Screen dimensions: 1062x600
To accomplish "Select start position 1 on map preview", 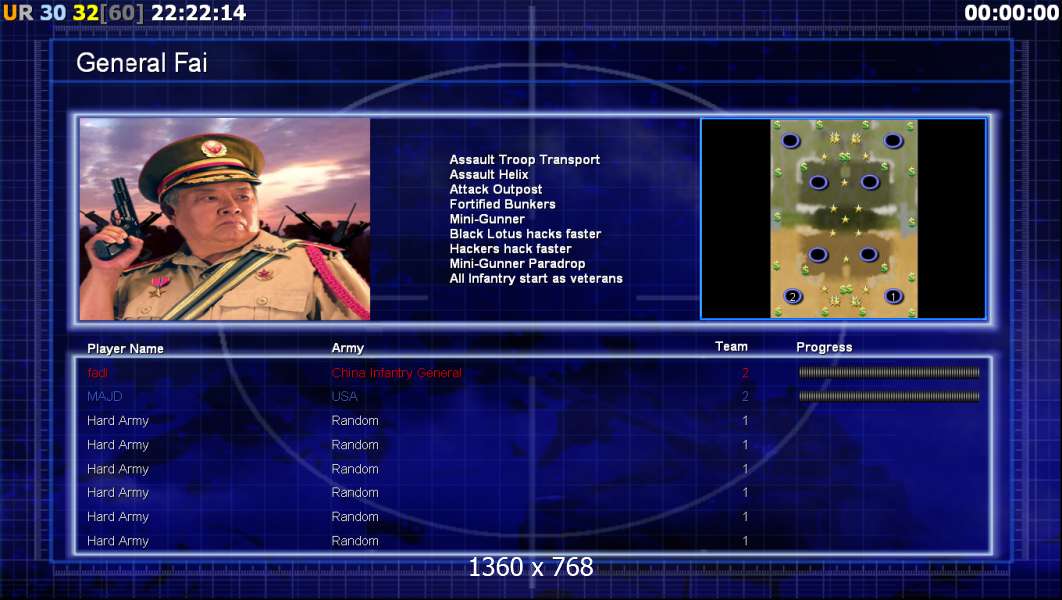I will click(893, 296).
